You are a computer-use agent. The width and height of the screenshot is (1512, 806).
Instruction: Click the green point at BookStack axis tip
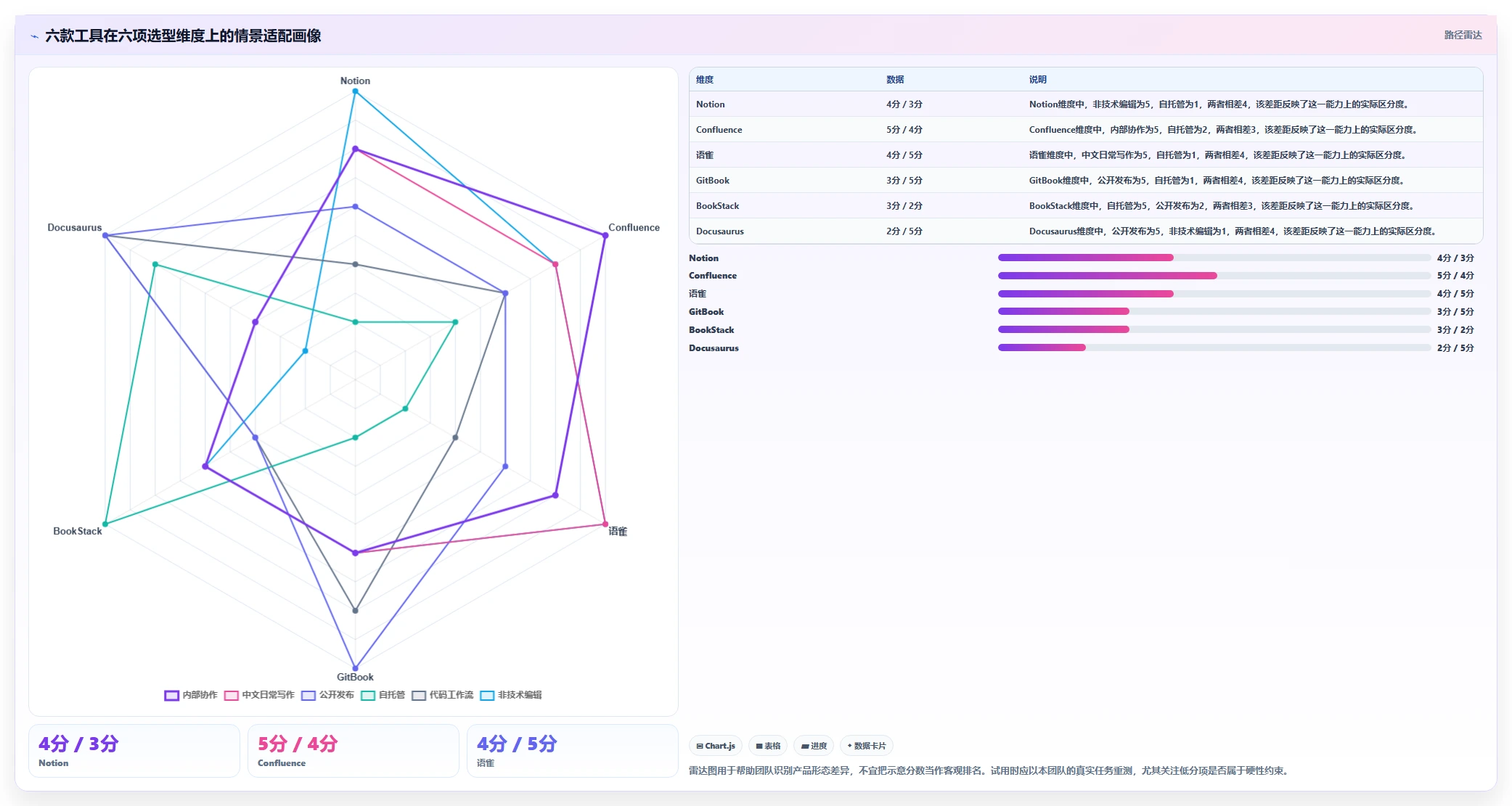pos(105,524)
